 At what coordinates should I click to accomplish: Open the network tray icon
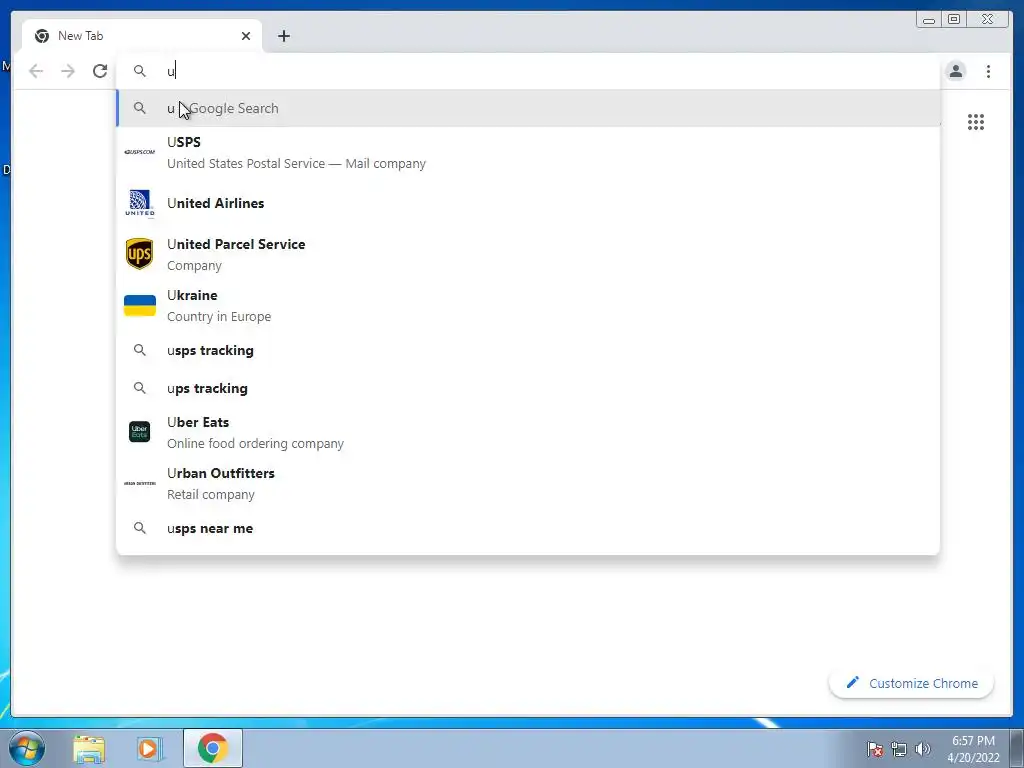pos(899,749)
